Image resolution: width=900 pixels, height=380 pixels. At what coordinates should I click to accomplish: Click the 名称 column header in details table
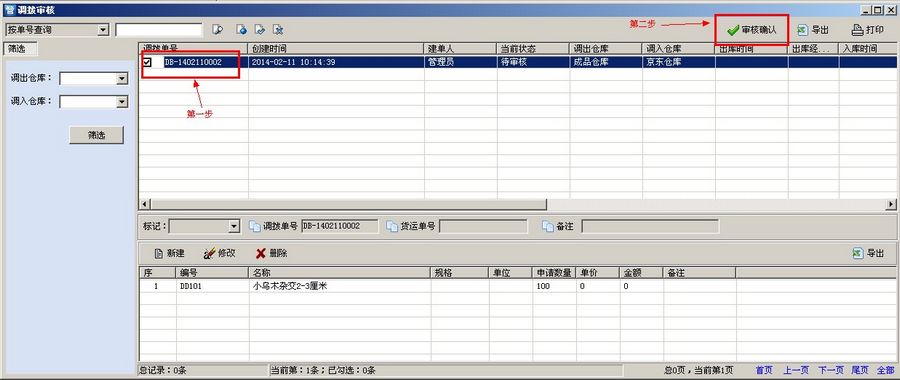pyautogui.click(x=340, y=273)
